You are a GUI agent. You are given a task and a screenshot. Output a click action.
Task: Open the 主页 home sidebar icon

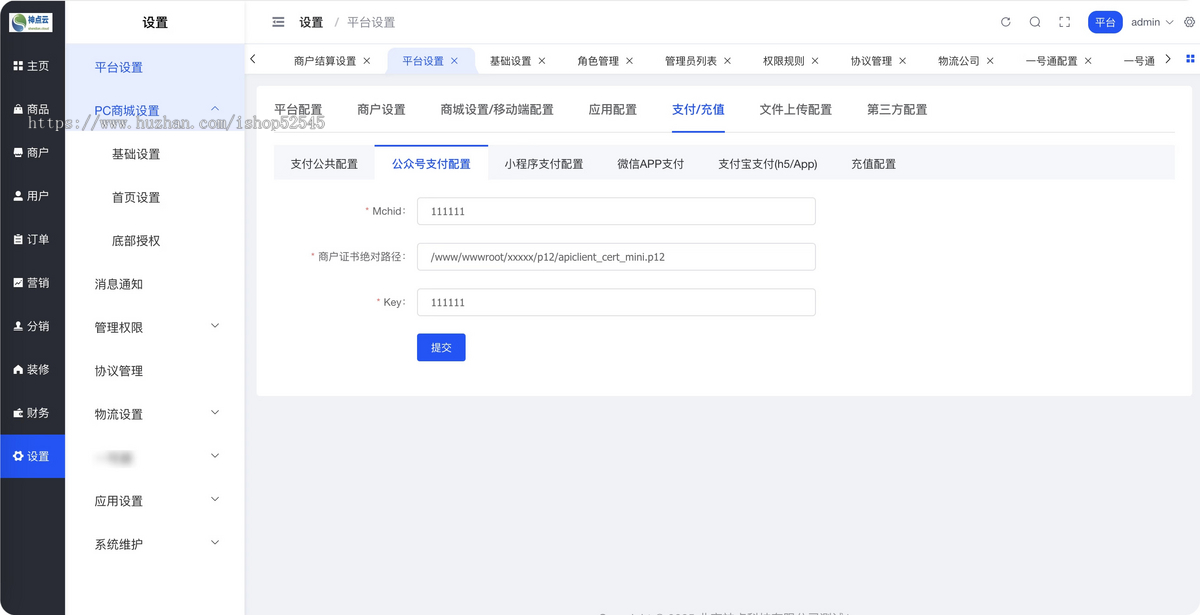[18, 66]
